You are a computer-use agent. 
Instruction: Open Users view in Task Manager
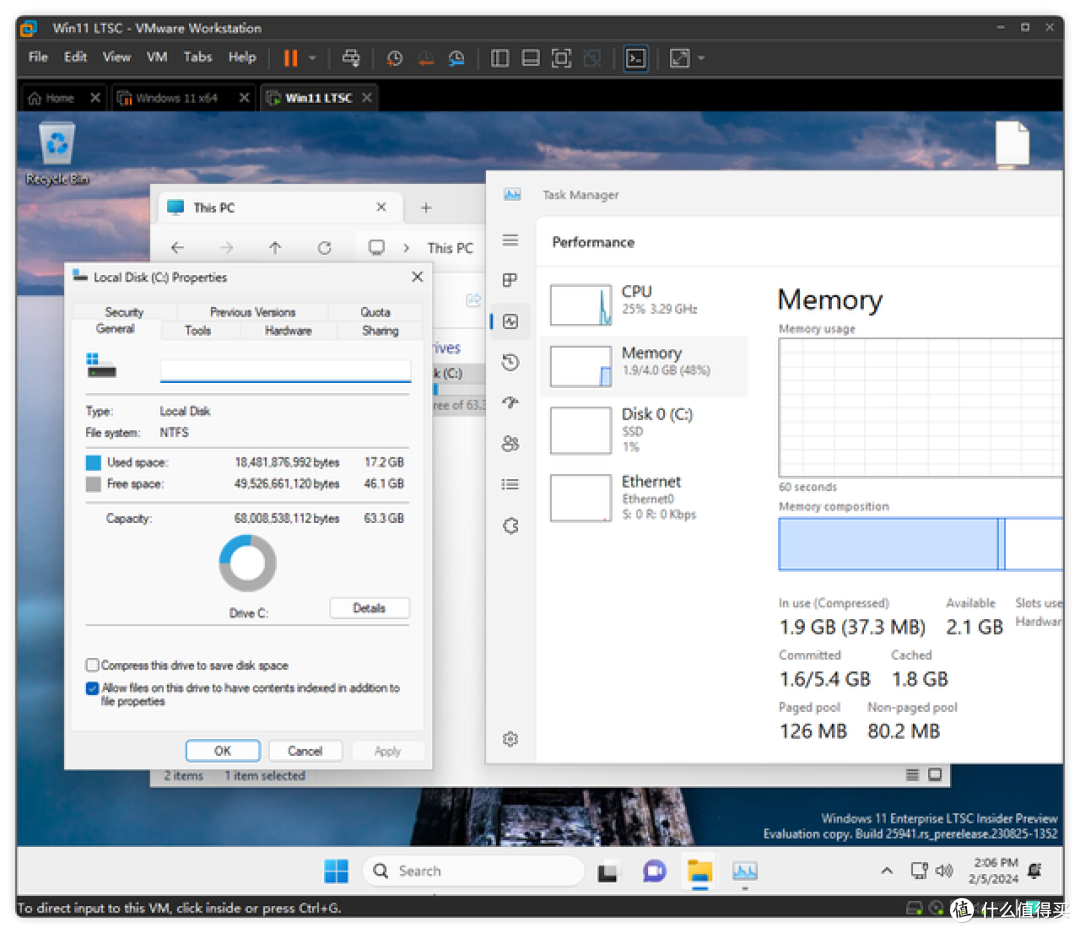(x=510, y=443)
